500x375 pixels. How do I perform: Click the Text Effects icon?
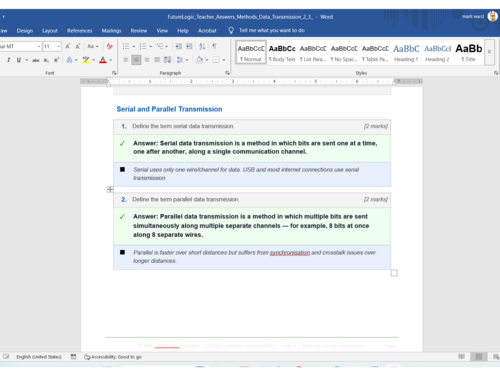point(69,60)
